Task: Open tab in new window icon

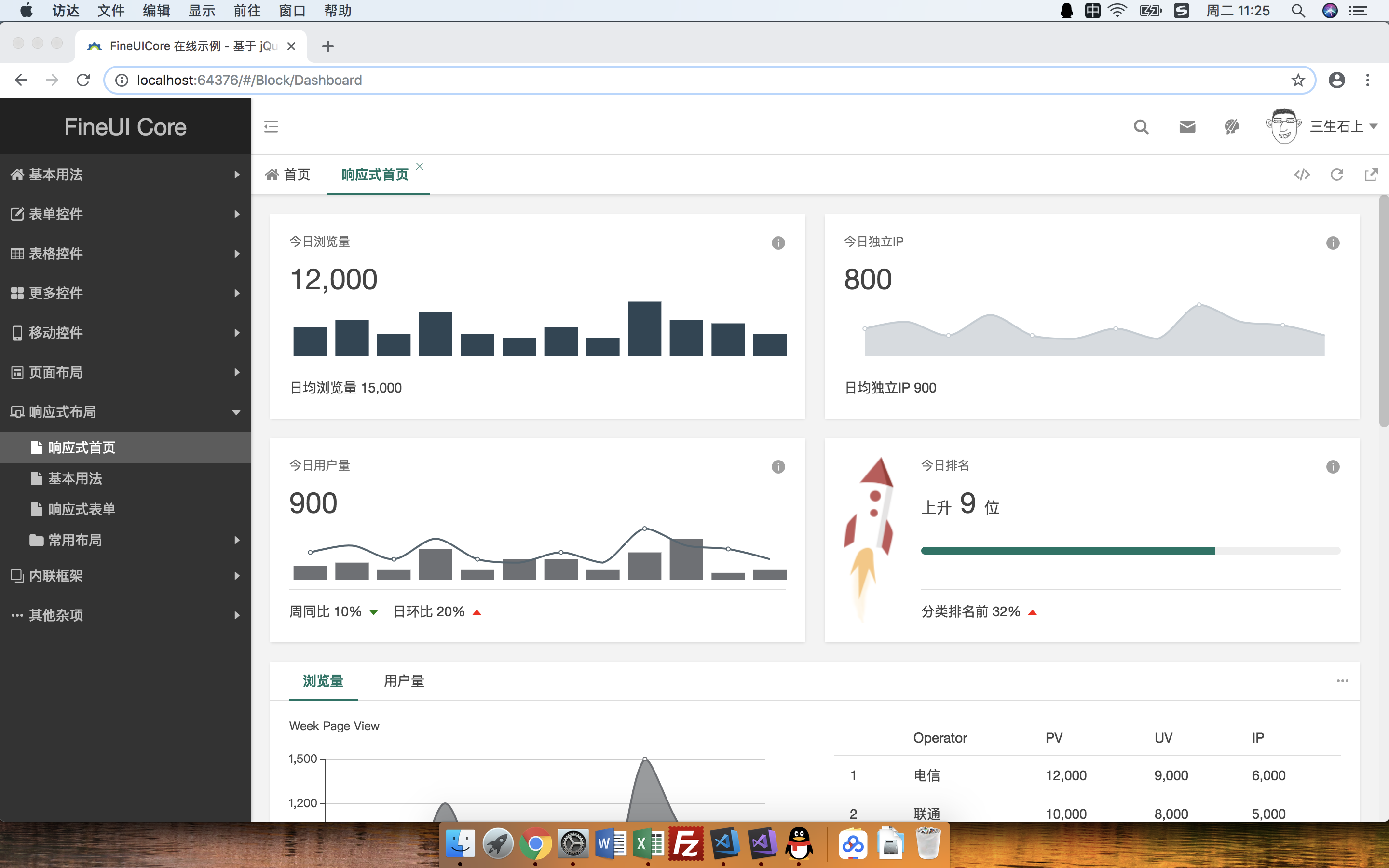Action: pos(1371,175)
